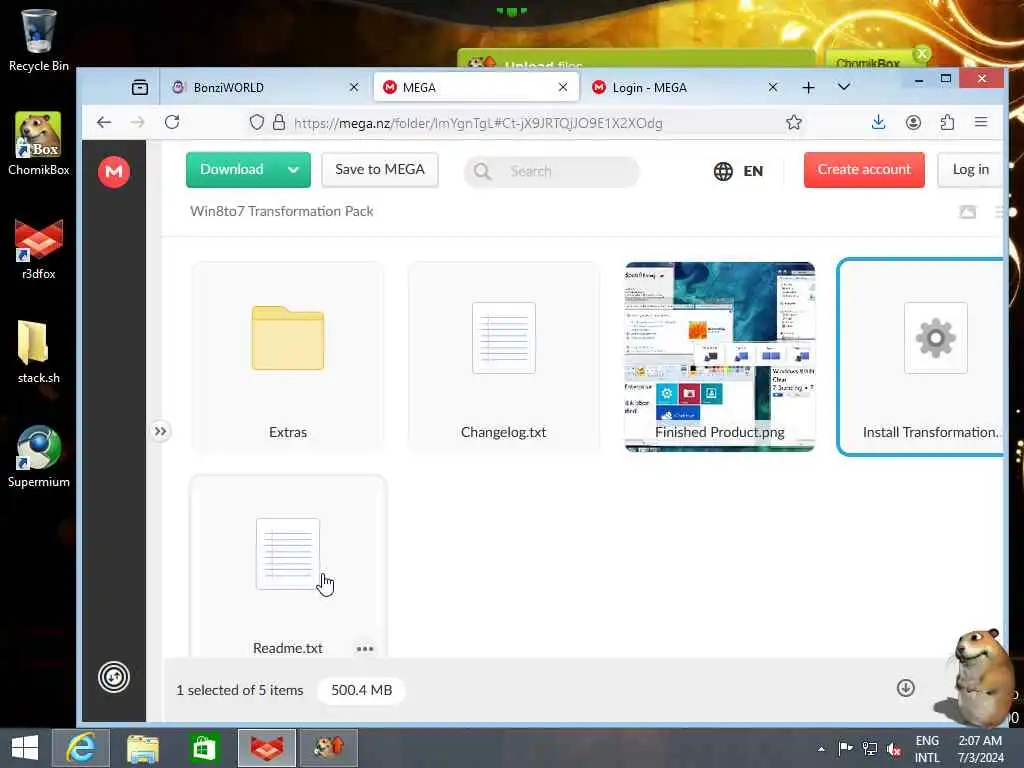Screen dimensions: 1024x768
Task: Close the BonziWORLD tab
Action: click(x=354, y=87)
